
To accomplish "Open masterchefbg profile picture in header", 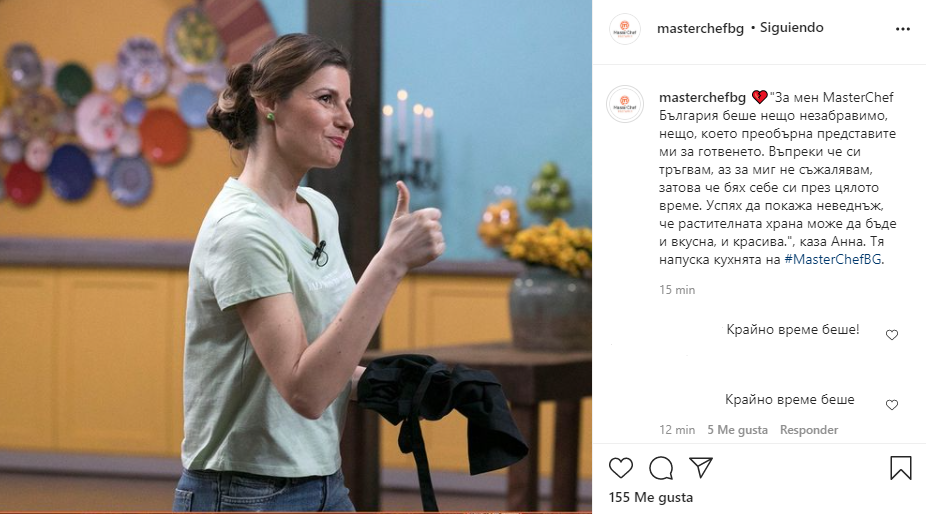I will point(625,29).
